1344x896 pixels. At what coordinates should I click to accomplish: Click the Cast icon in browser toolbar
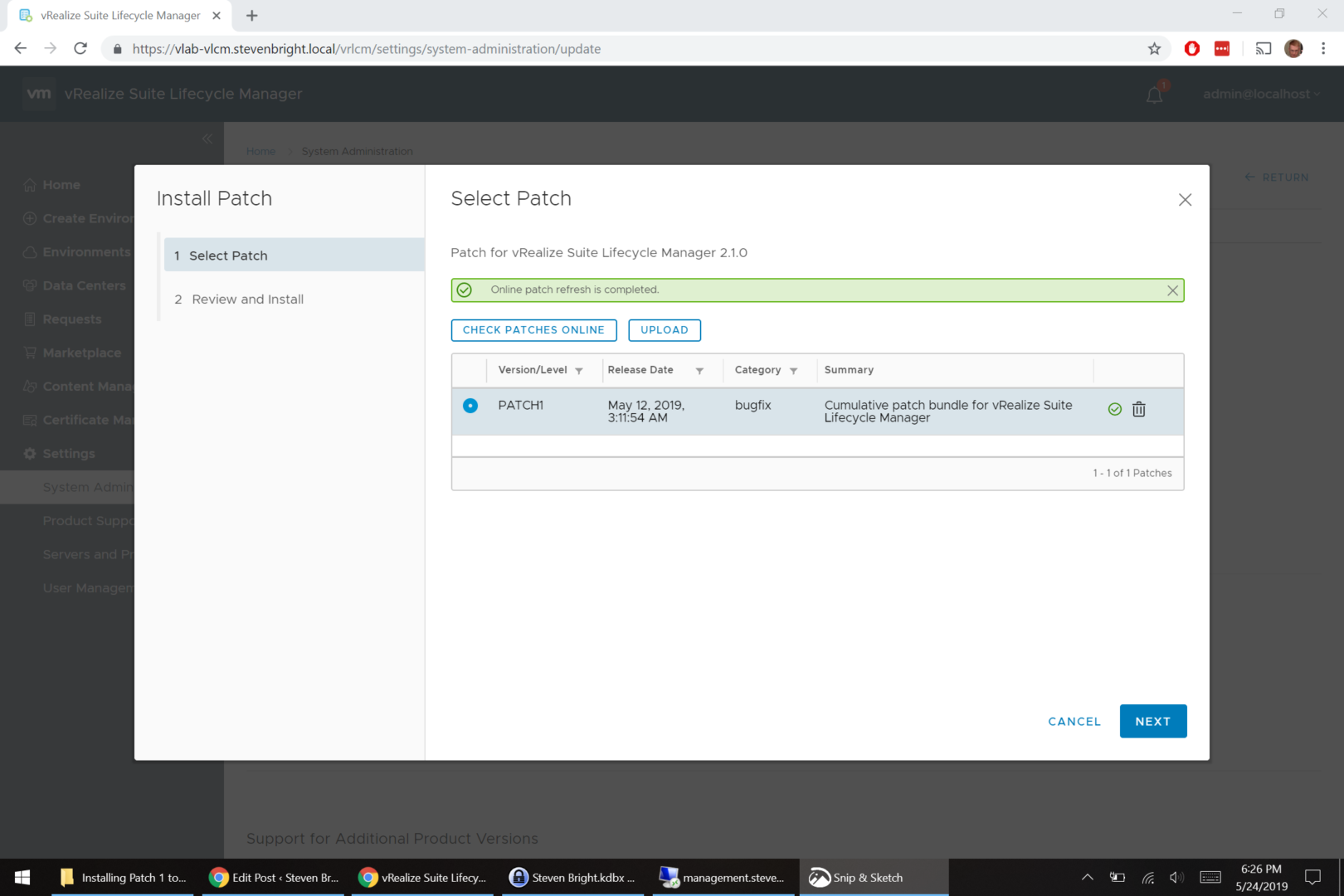click(1263, 49)
